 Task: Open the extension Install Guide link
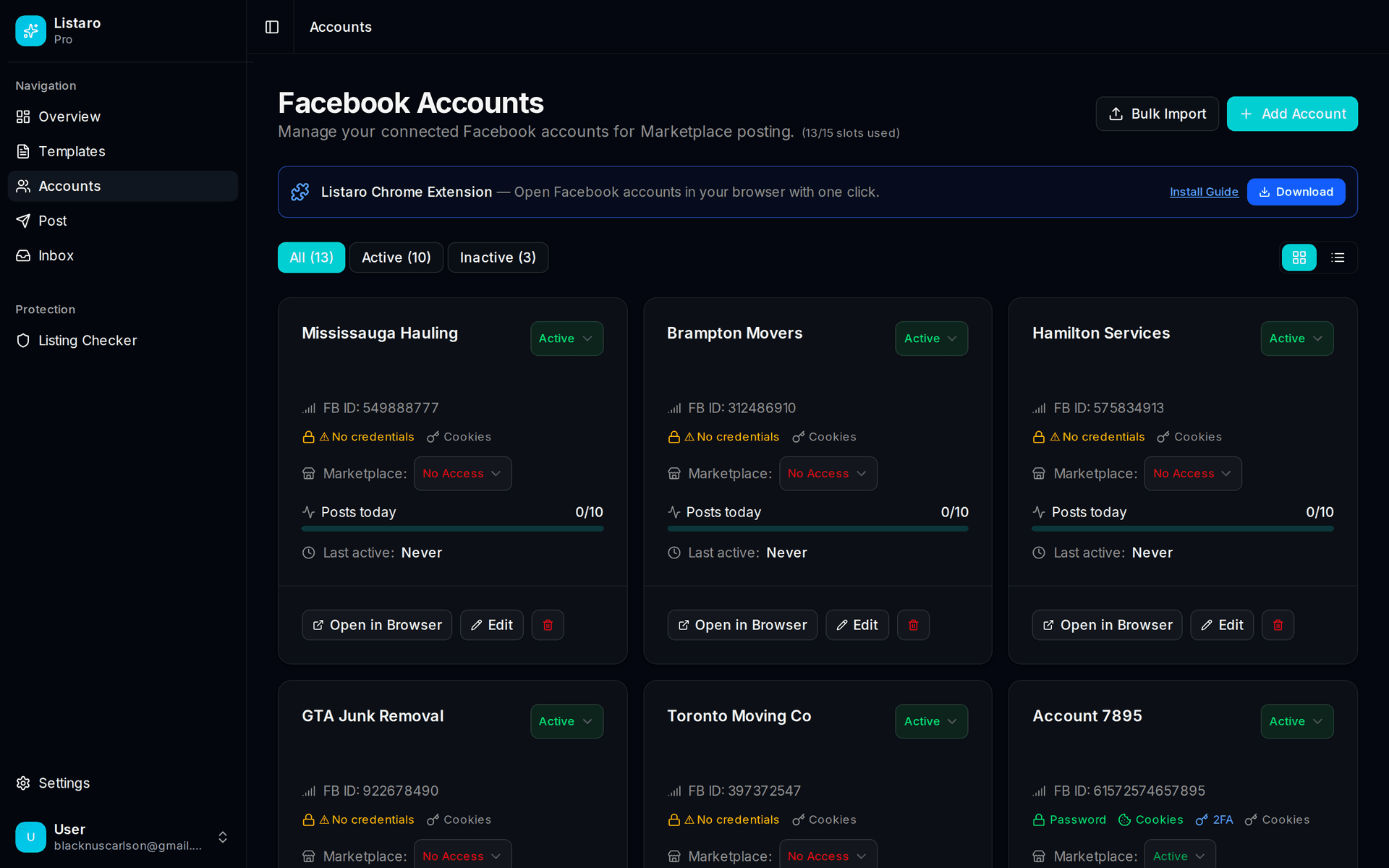[1203, 192]
